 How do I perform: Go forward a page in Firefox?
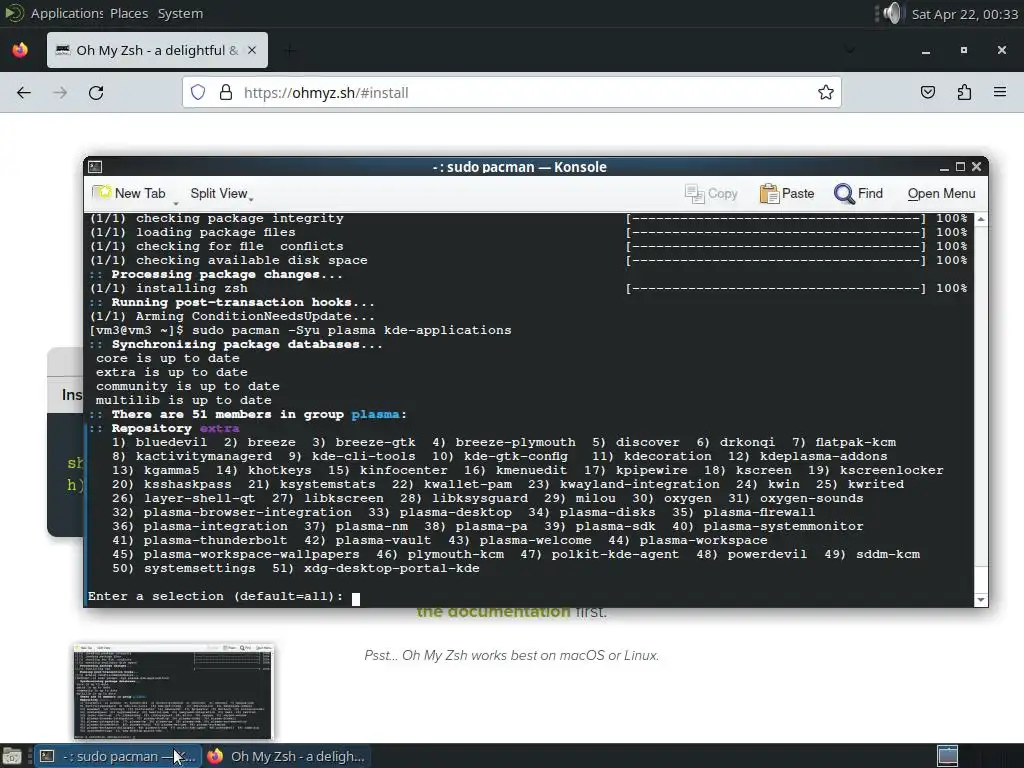tap(60, 93)
